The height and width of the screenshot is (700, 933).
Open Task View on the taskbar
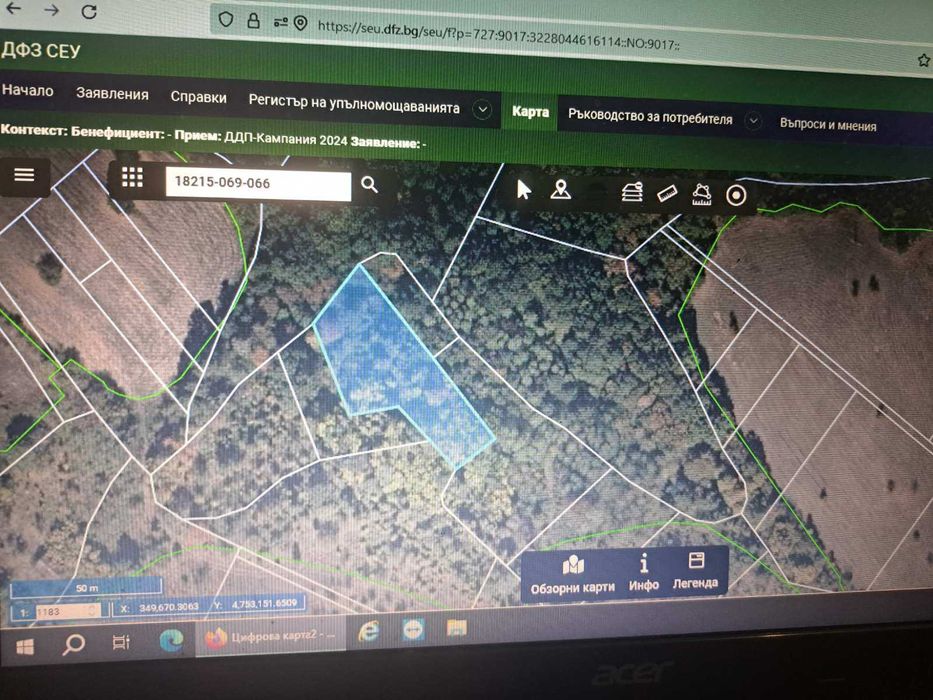coord(121,642)
